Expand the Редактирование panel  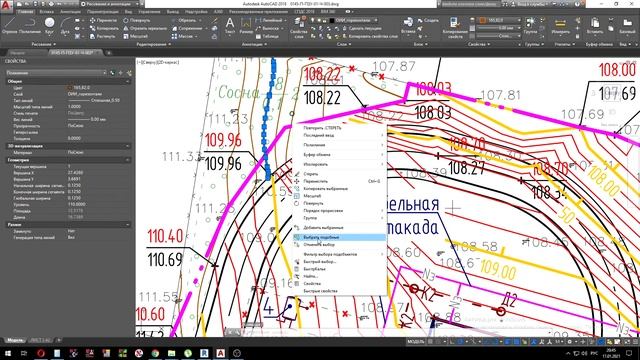pyautogui.click(x=153, y=44)
